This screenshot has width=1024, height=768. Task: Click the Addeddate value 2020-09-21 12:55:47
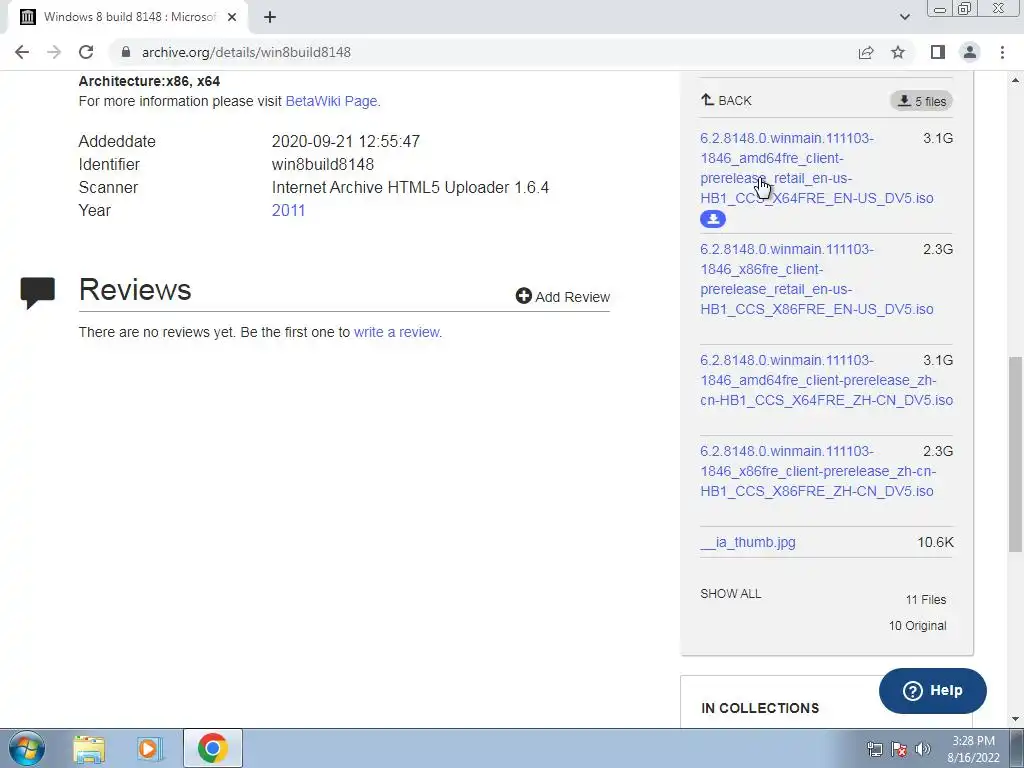[x=345, y=142]
